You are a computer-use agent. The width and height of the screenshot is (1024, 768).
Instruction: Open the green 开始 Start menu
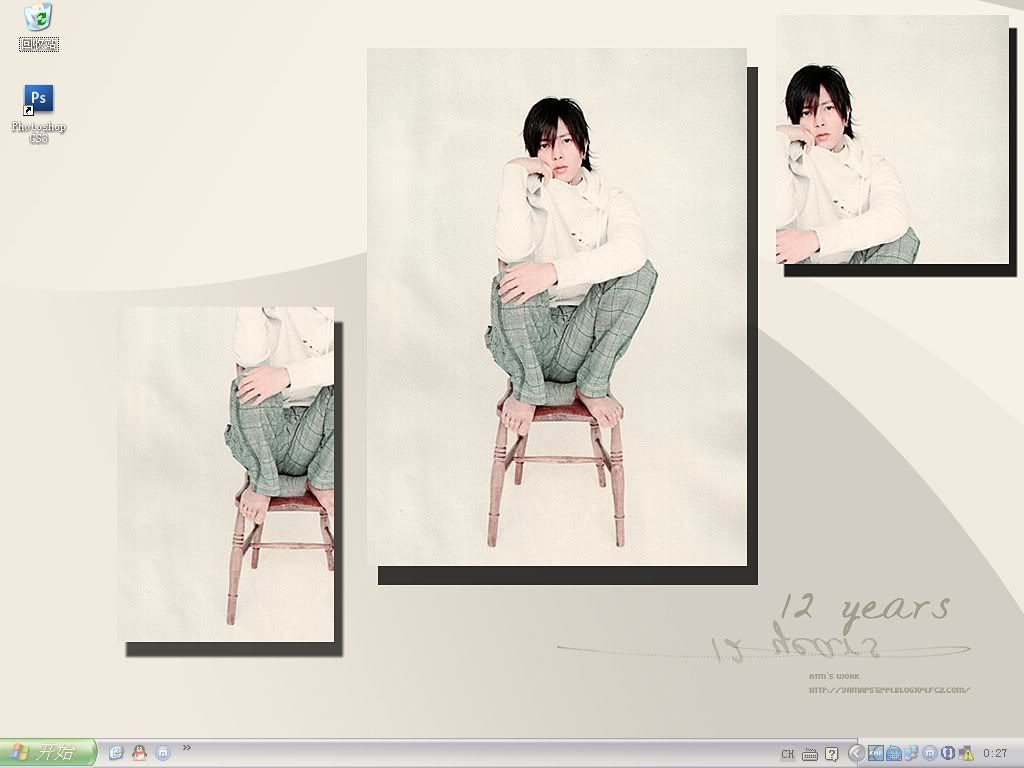47,753
